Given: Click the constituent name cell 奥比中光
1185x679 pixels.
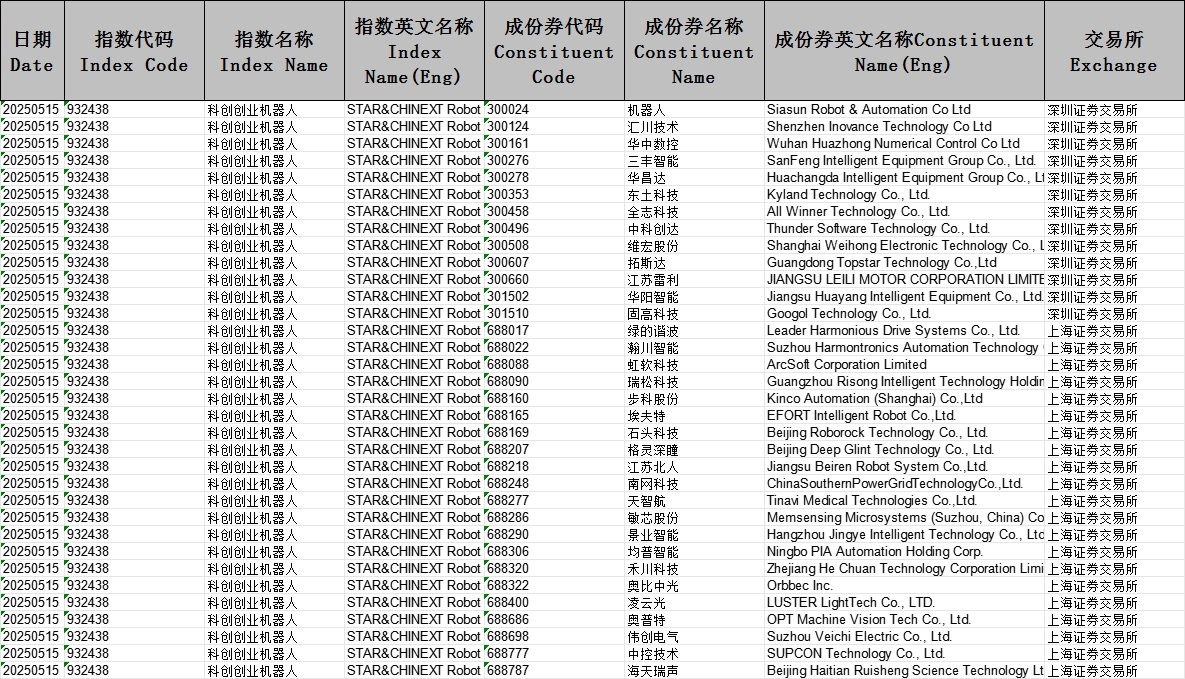Looking at the screenshot, I should coord(694,586).
